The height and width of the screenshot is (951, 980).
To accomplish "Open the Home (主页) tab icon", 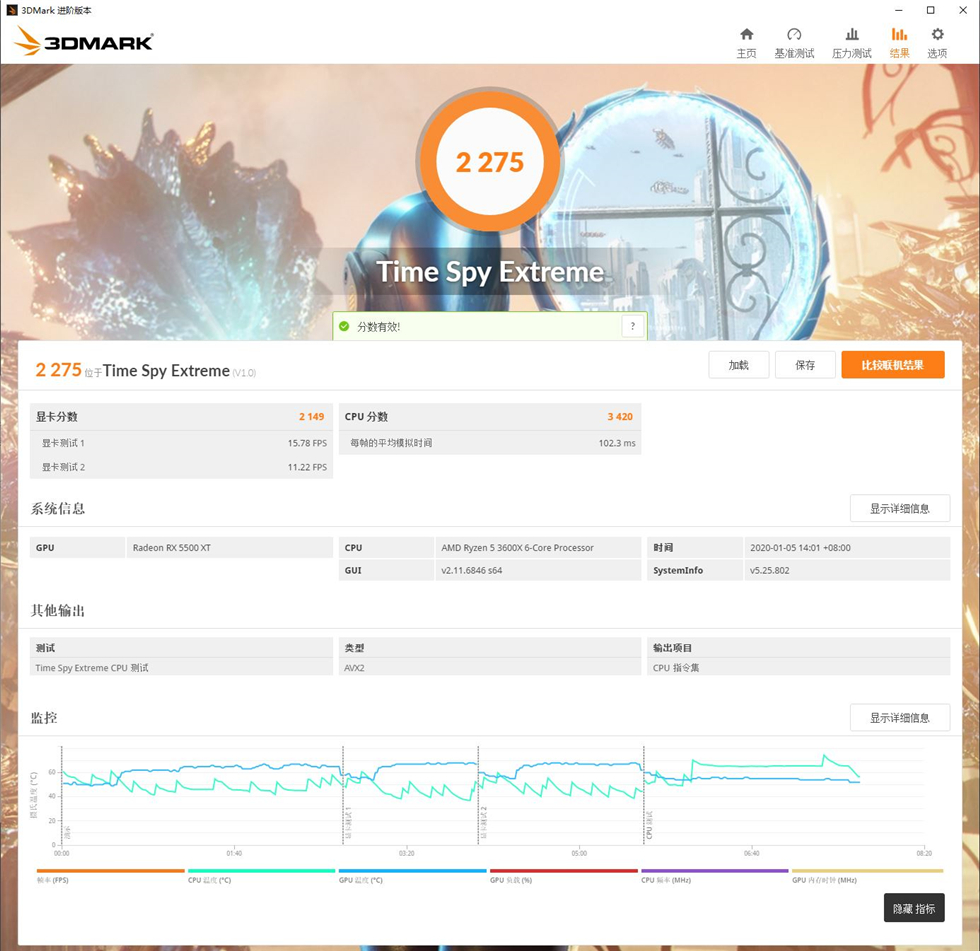I will tap(746, 35).
